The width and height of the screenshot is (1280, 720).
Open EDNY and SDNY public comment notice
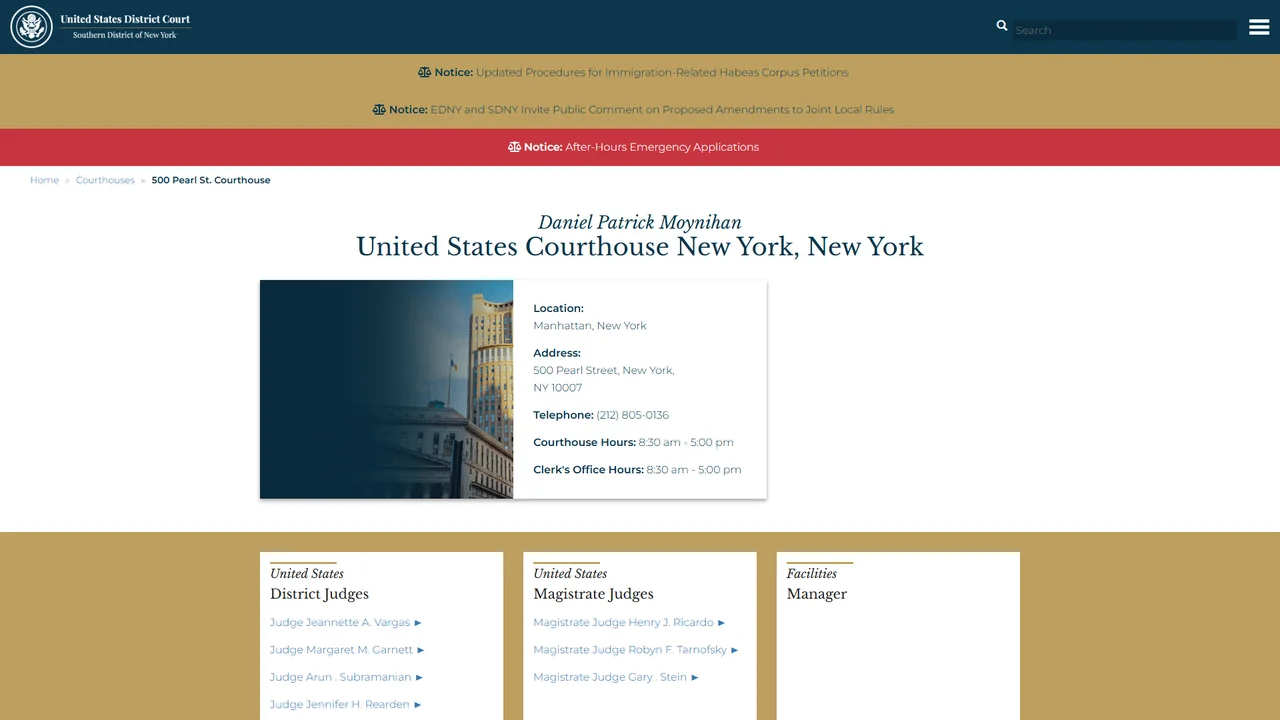click(662, 109)
